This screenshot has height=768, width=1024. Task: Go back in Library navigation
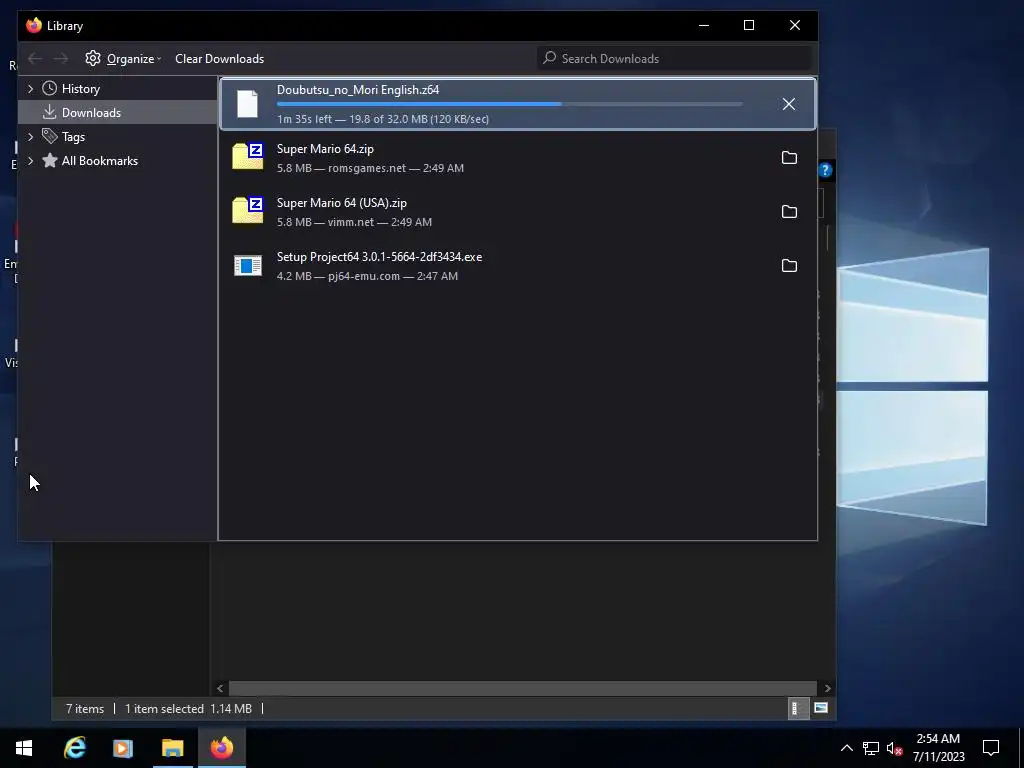tap(35, 59)
